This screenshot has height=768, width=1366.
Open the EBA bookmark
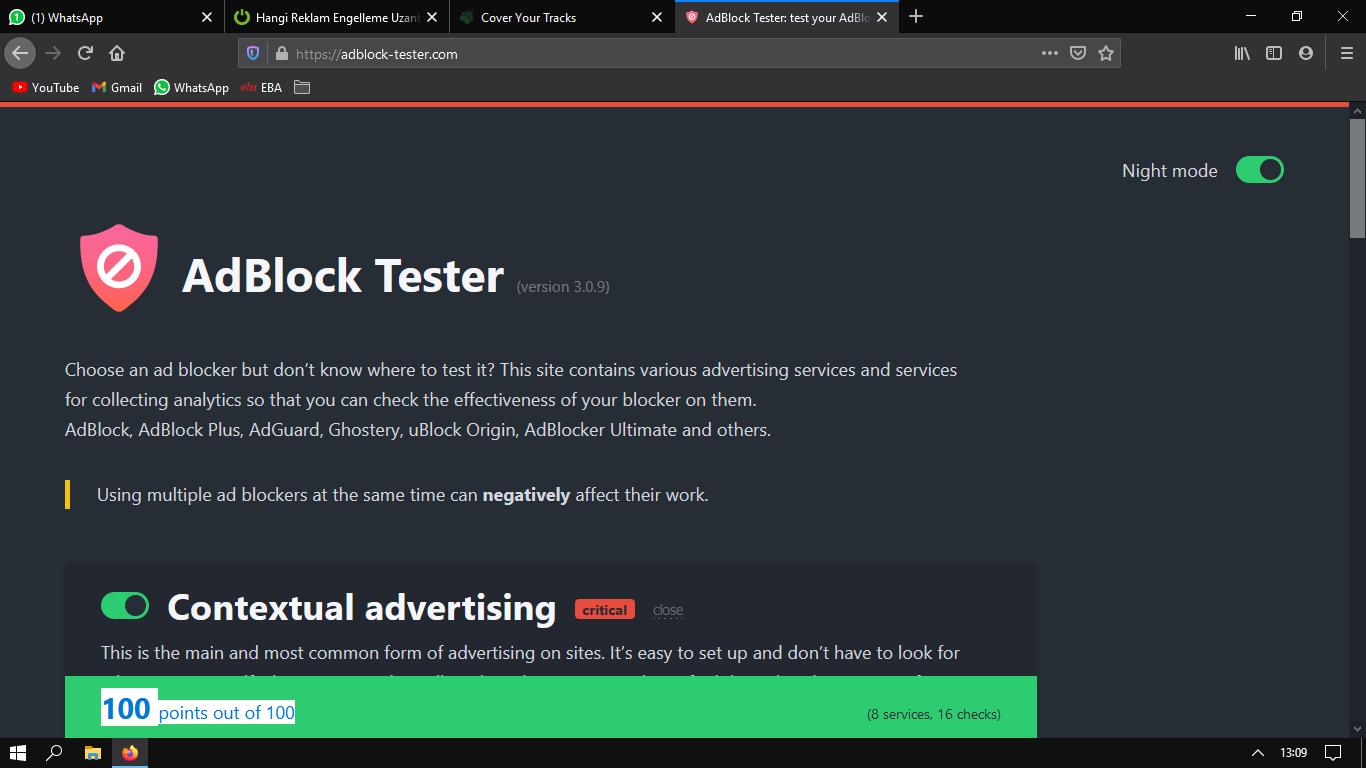[x=262, y=87]
